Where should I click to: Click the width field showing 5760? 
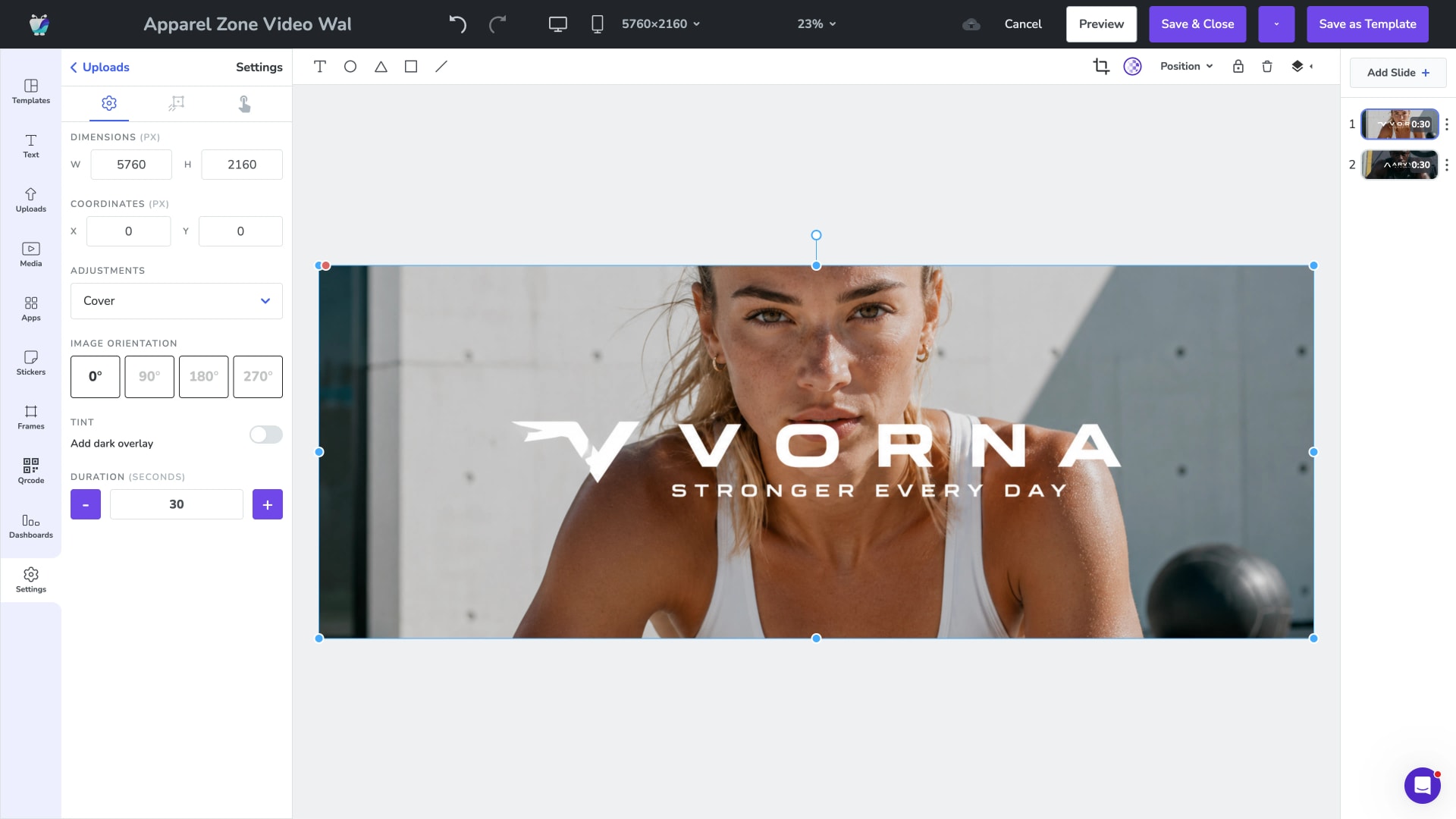tap(131, 165)
